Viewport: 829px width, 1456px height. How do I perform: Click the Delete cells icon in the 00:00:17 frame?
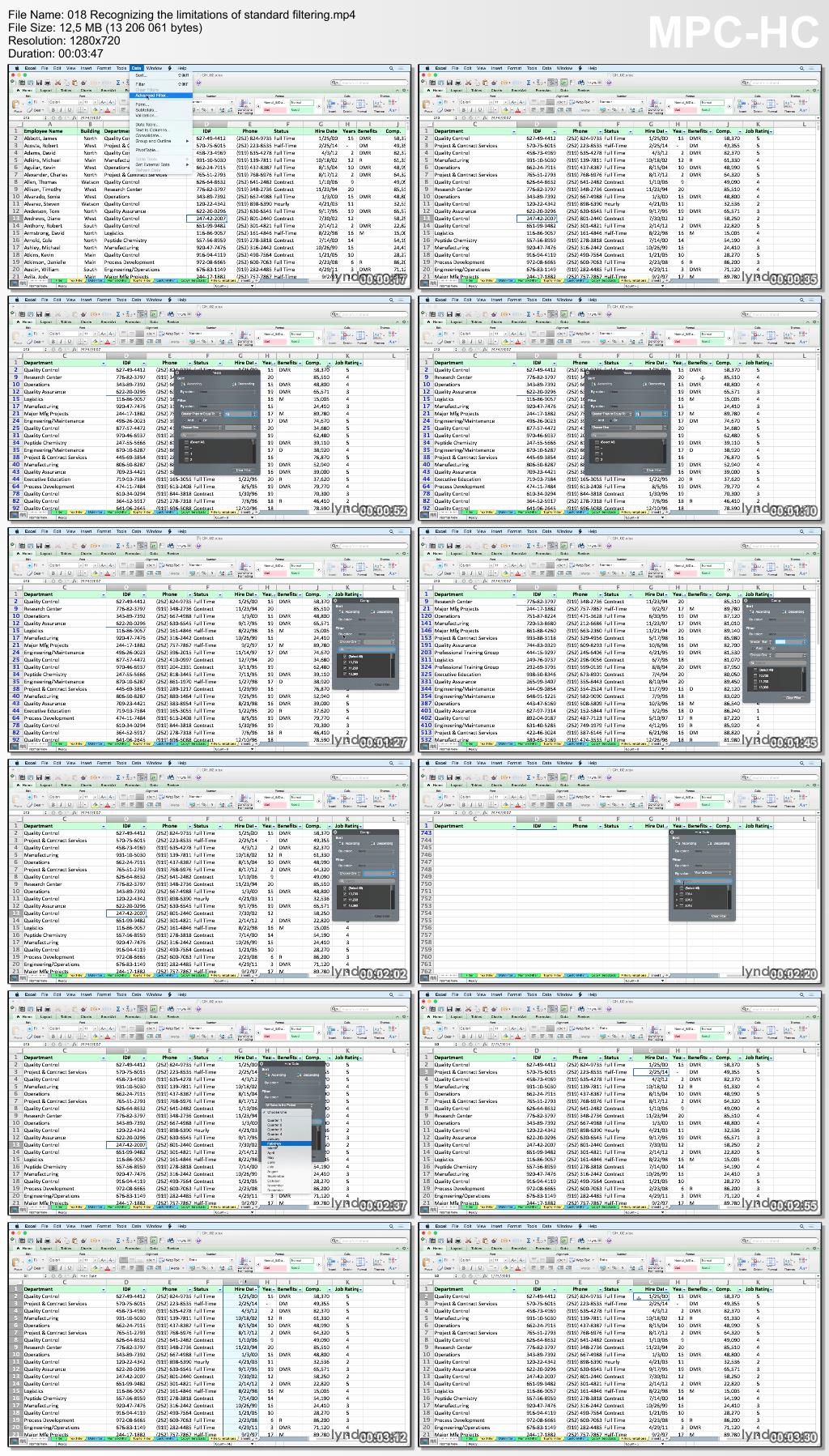(346, 104)
